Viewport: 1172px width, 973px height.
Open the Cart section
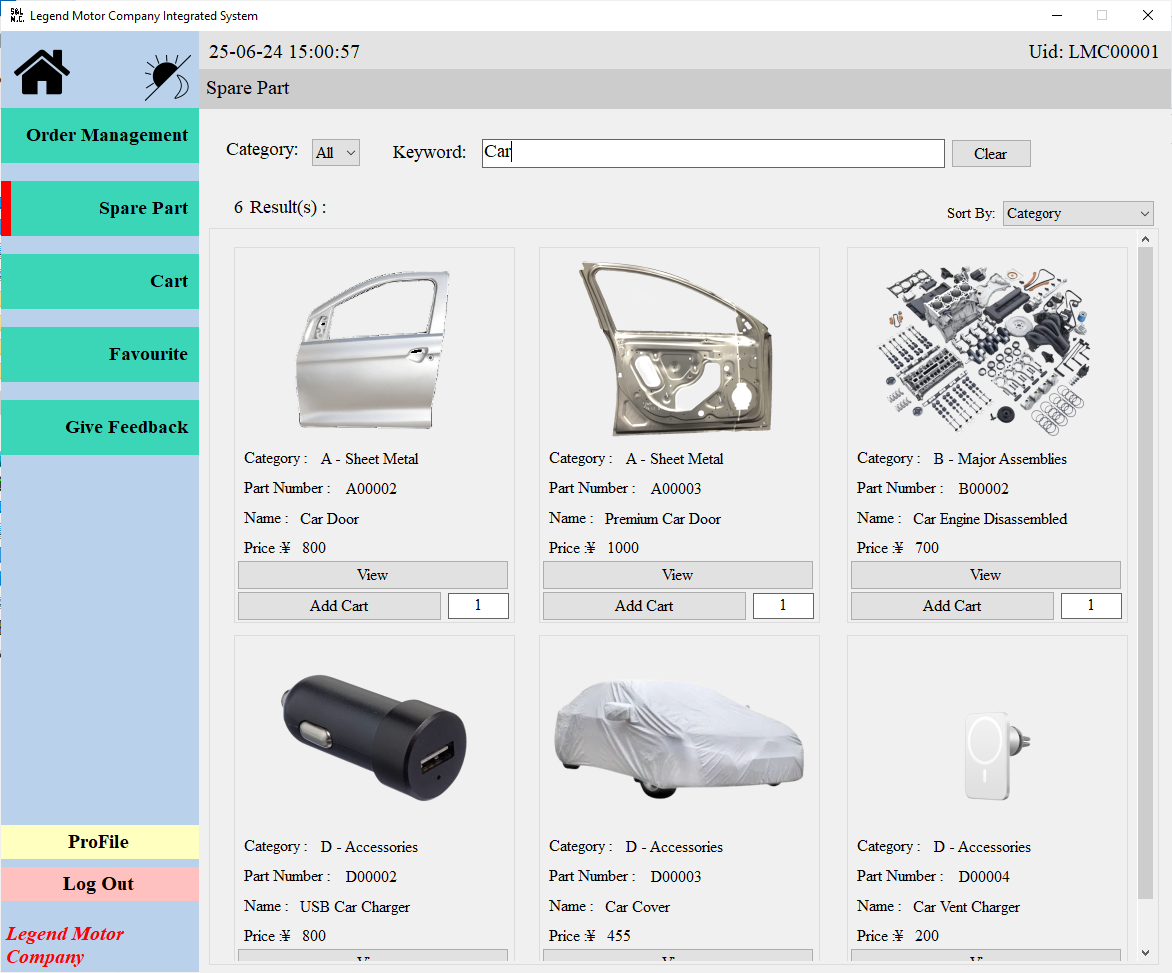click(x=99, y=281)
